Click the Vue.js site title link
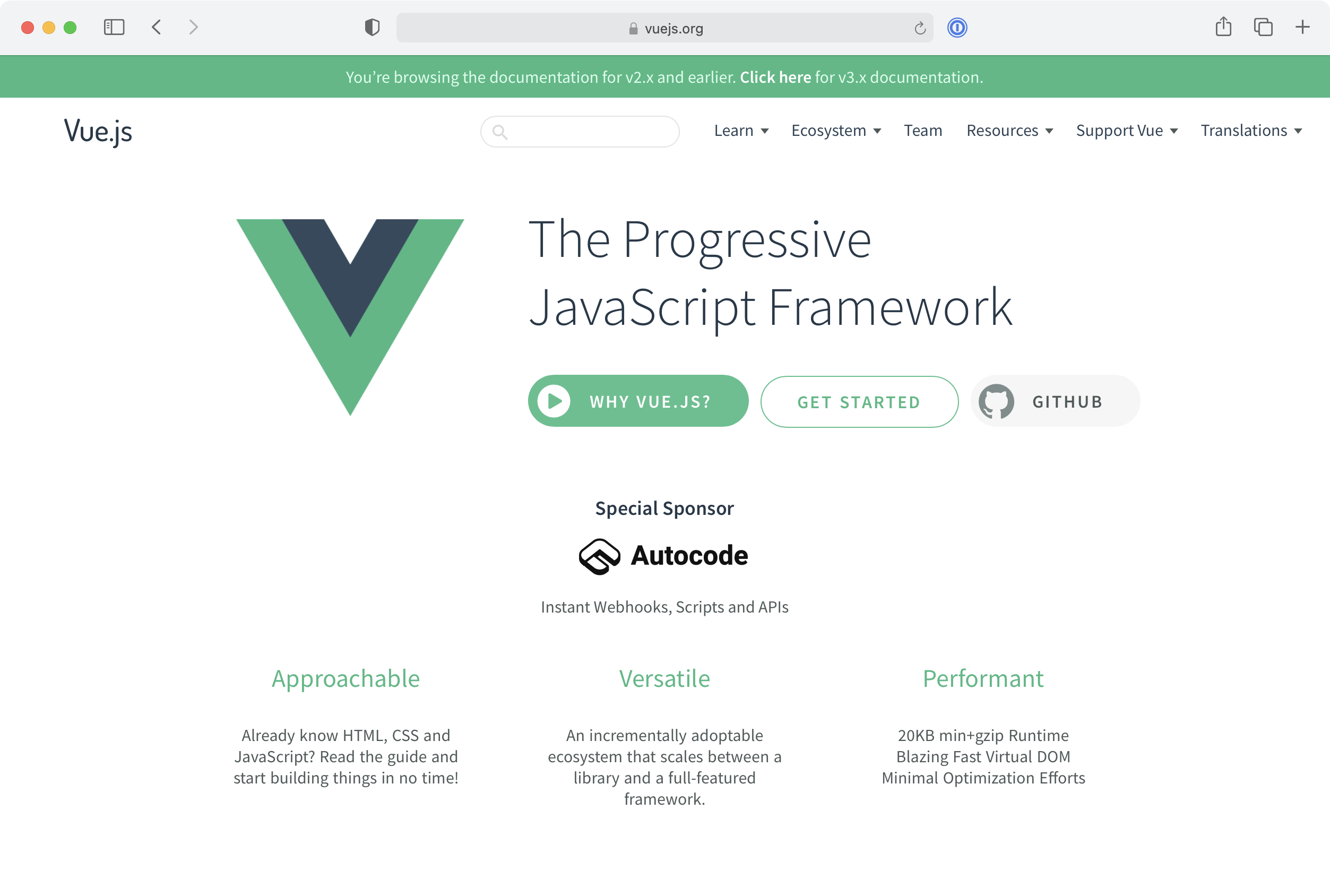 click(98, 132)
